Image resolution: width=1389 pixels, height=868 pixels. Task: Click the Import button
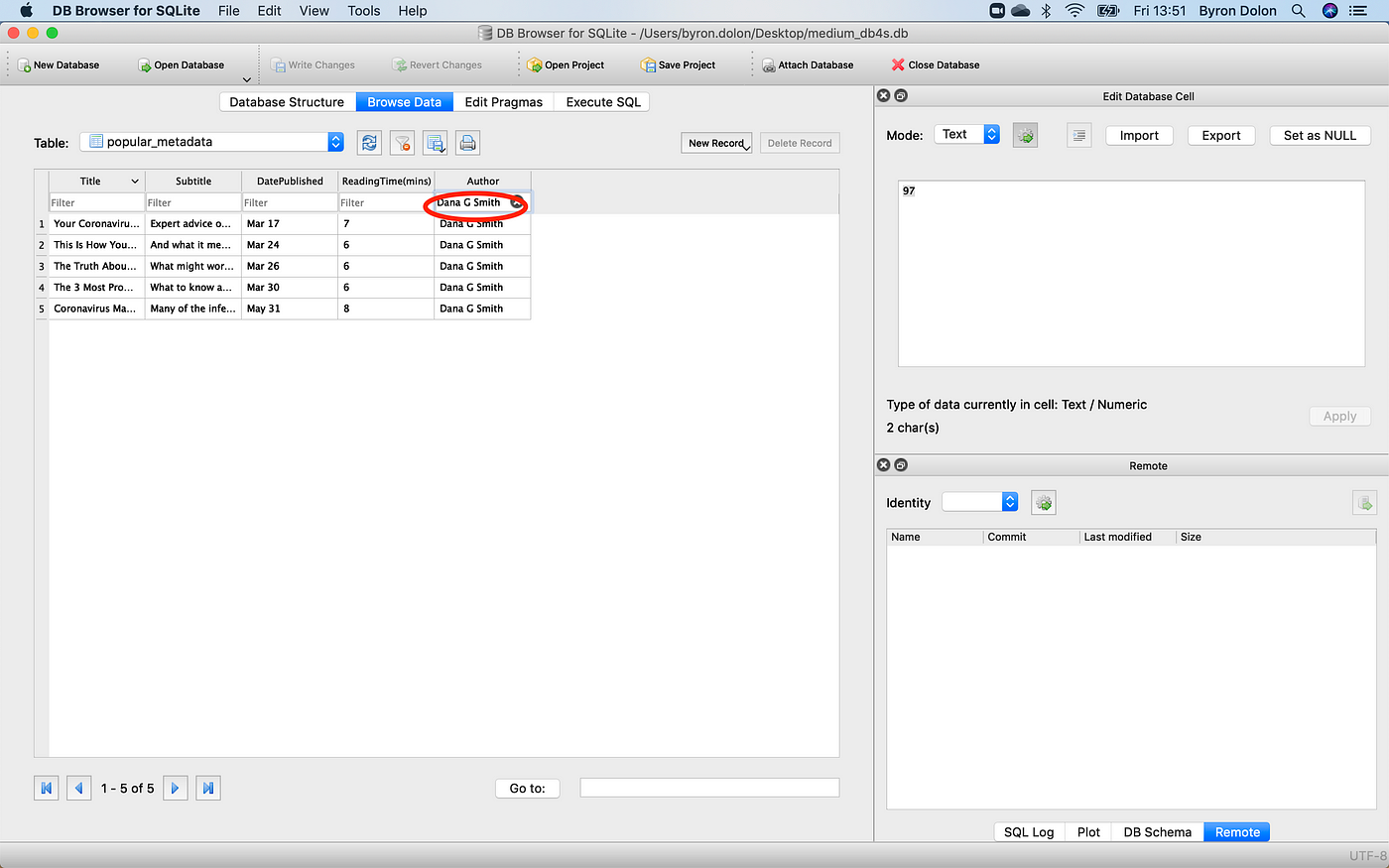pyautogui.click(x=1139, y=136)
